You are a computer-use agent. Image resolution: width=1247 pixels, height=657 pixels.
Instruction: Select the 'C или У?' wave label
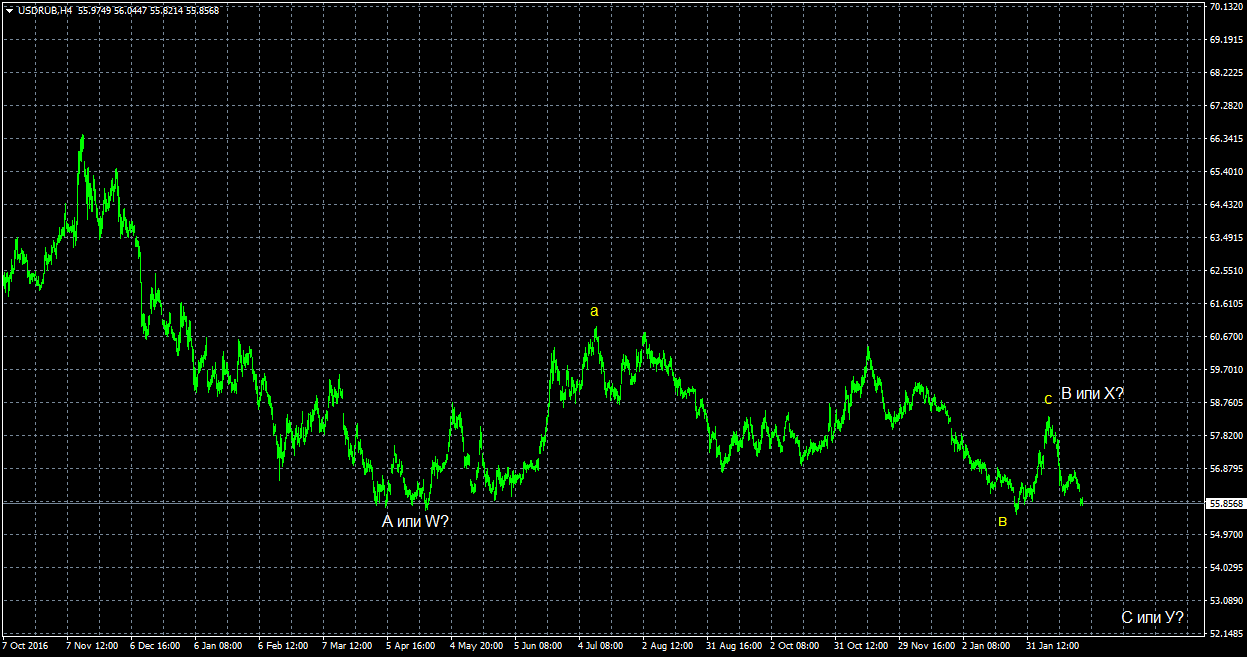(x=1152, y=618)
